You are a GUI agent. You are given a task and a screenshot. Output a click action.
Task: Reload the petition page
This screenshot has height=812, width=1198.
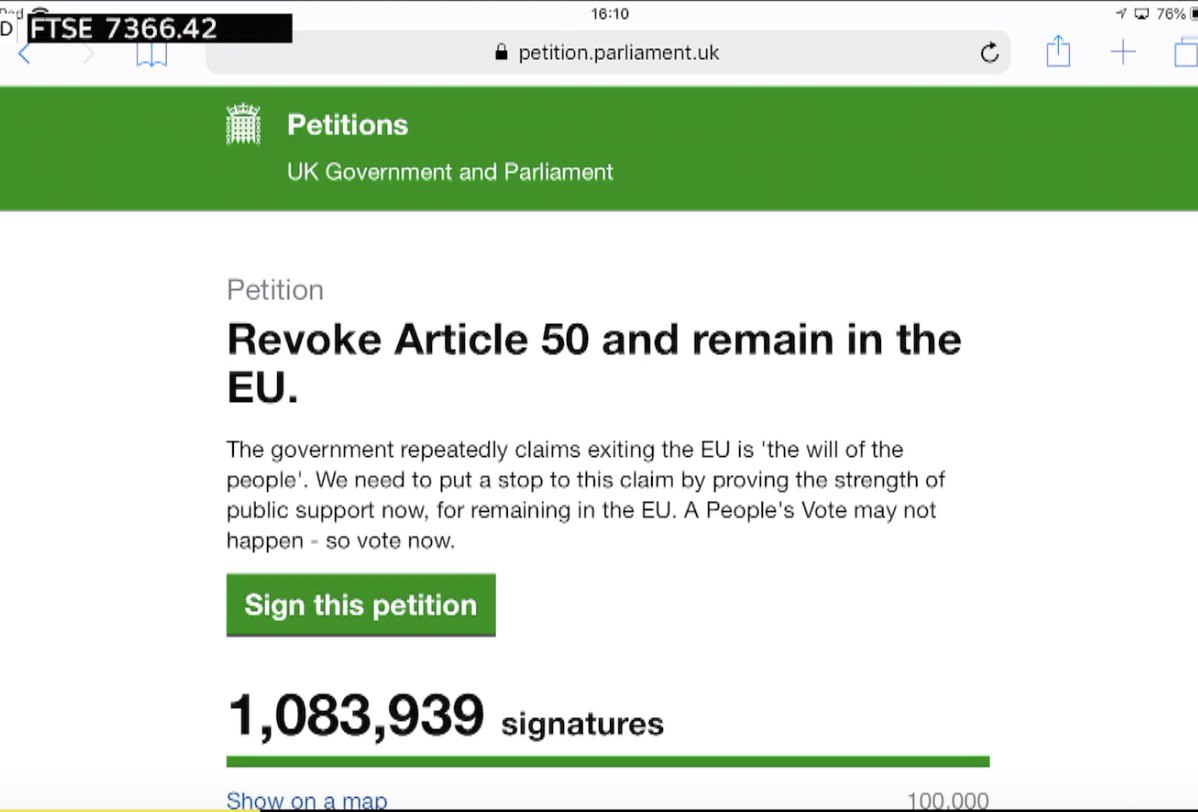[x=989, y=53]
